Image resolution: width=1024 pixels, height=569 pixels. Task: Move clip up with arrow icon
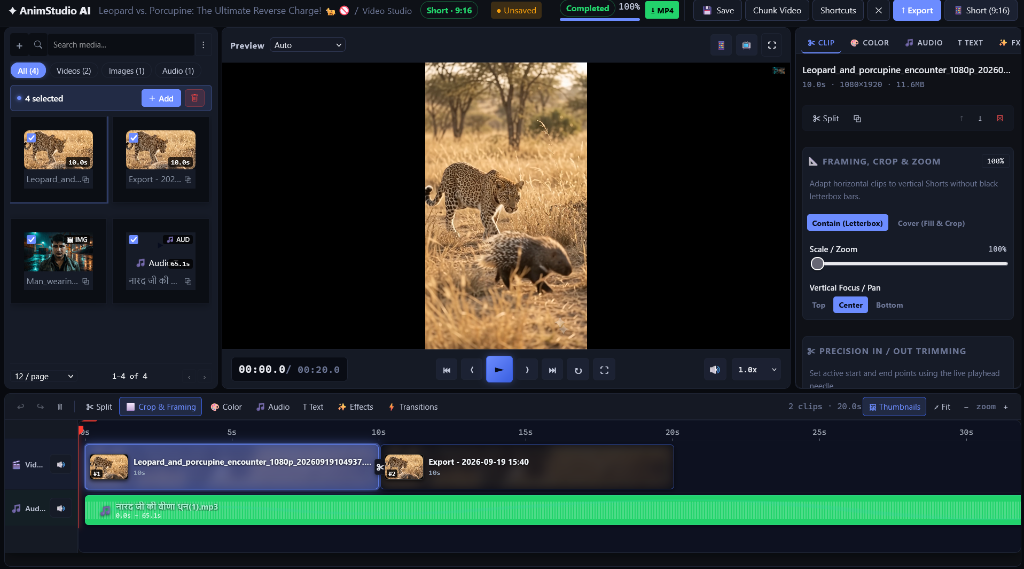point(961,118)
